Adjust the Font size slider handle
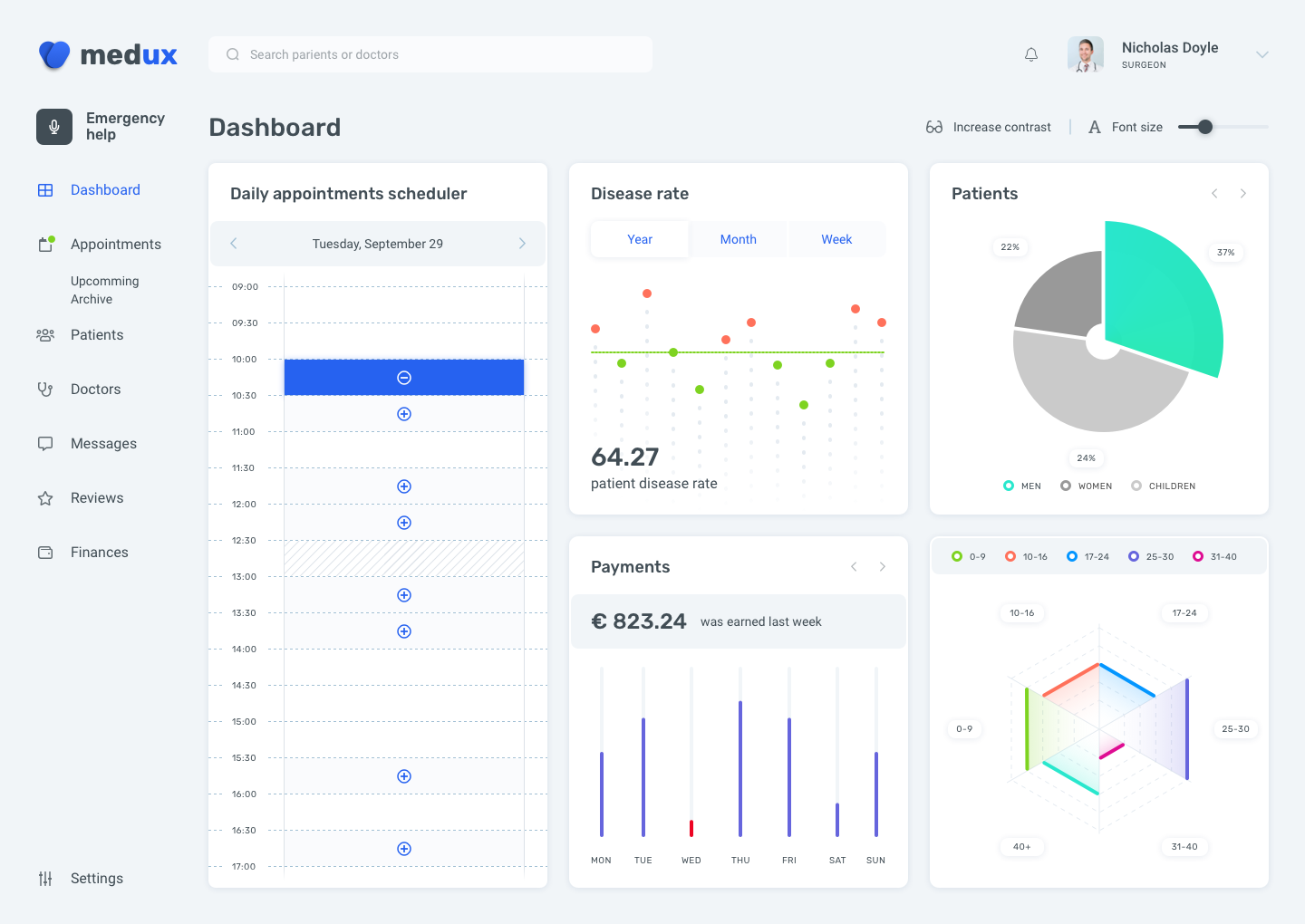This screenshot has width=1305, height=924. (x=1205, y=127)
